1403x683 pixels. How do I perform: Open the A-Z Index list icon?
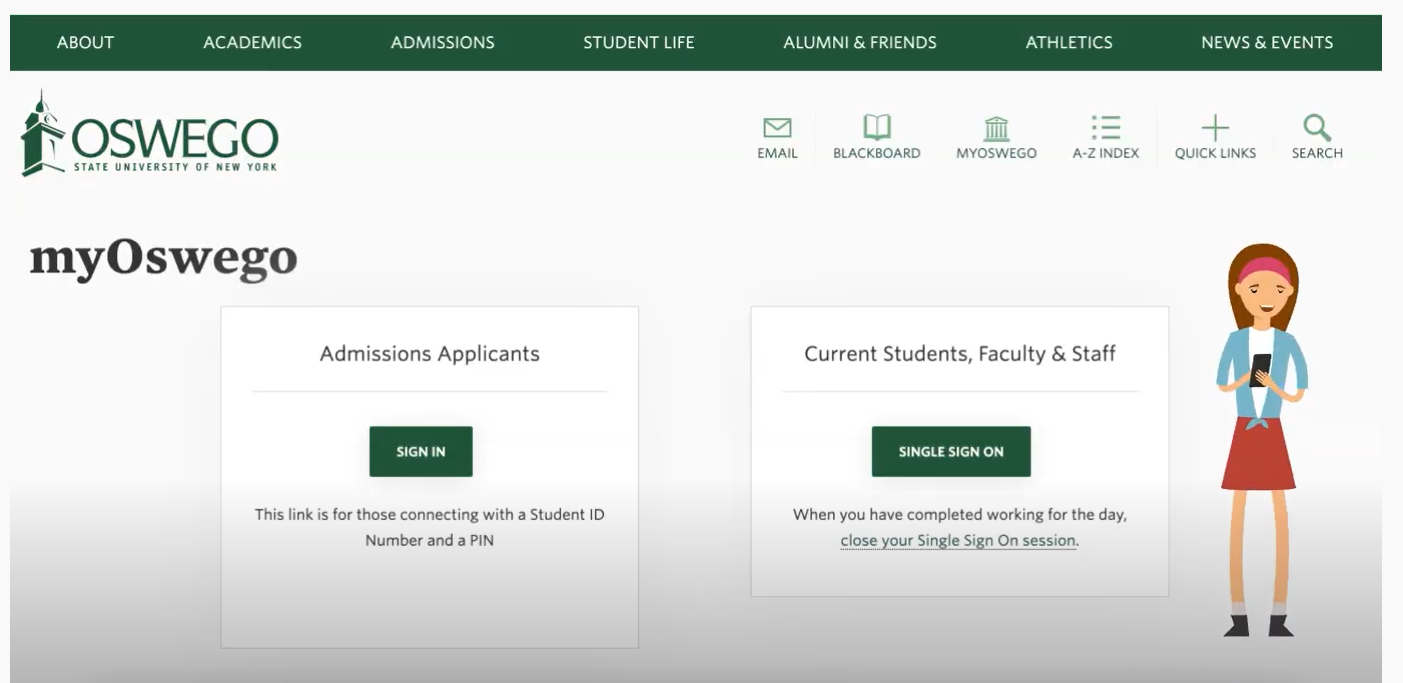1105,128
